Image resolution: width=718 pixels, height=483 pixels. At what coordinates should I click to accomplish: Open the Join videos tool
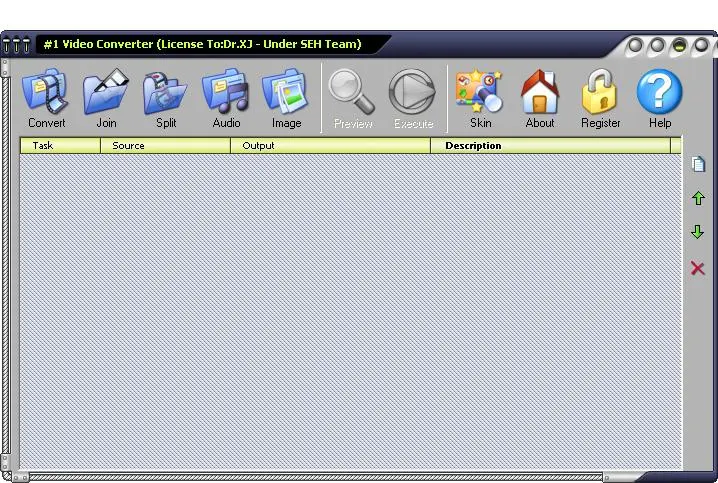pyautogui.click(x=106, y=98)
